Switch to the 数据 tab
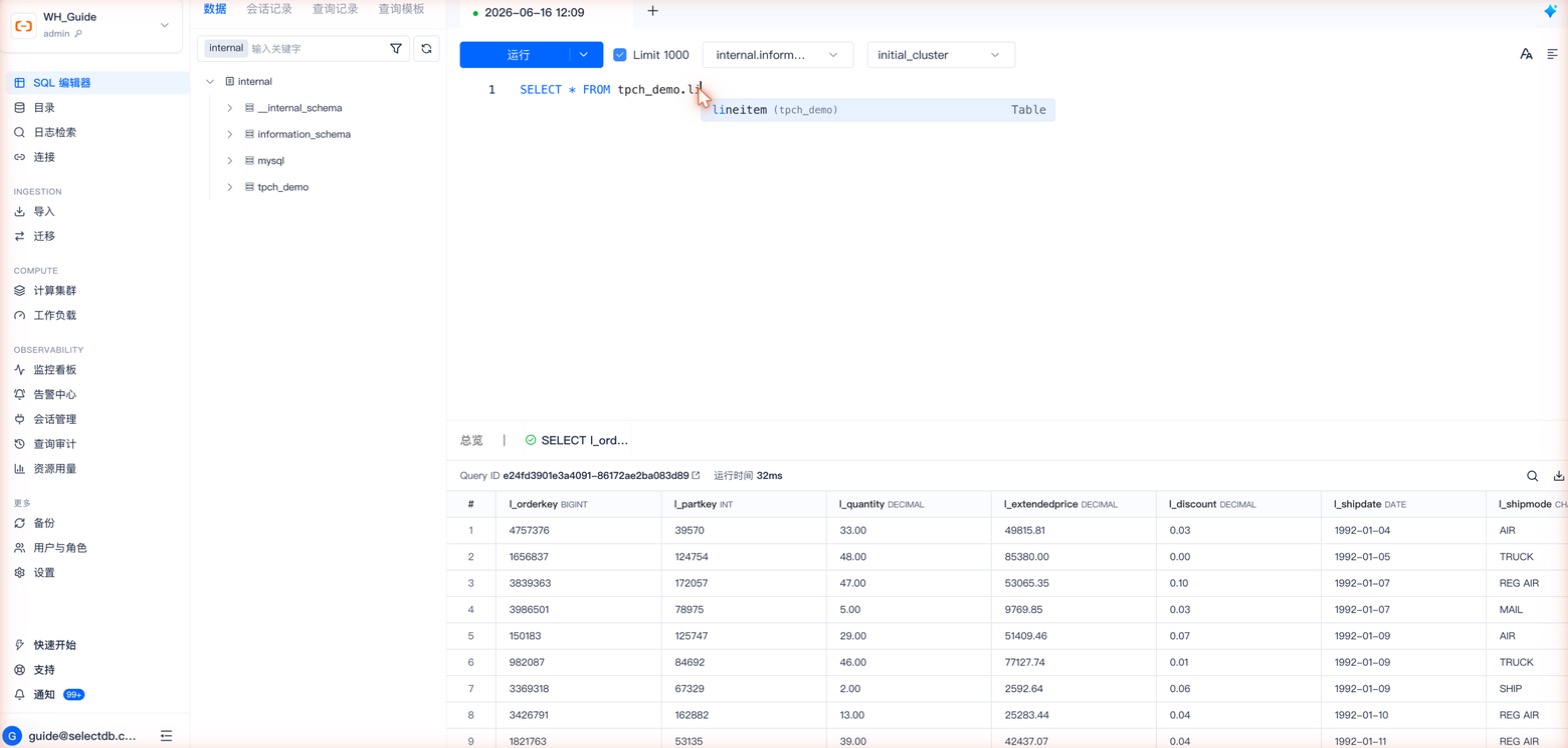 215,9
